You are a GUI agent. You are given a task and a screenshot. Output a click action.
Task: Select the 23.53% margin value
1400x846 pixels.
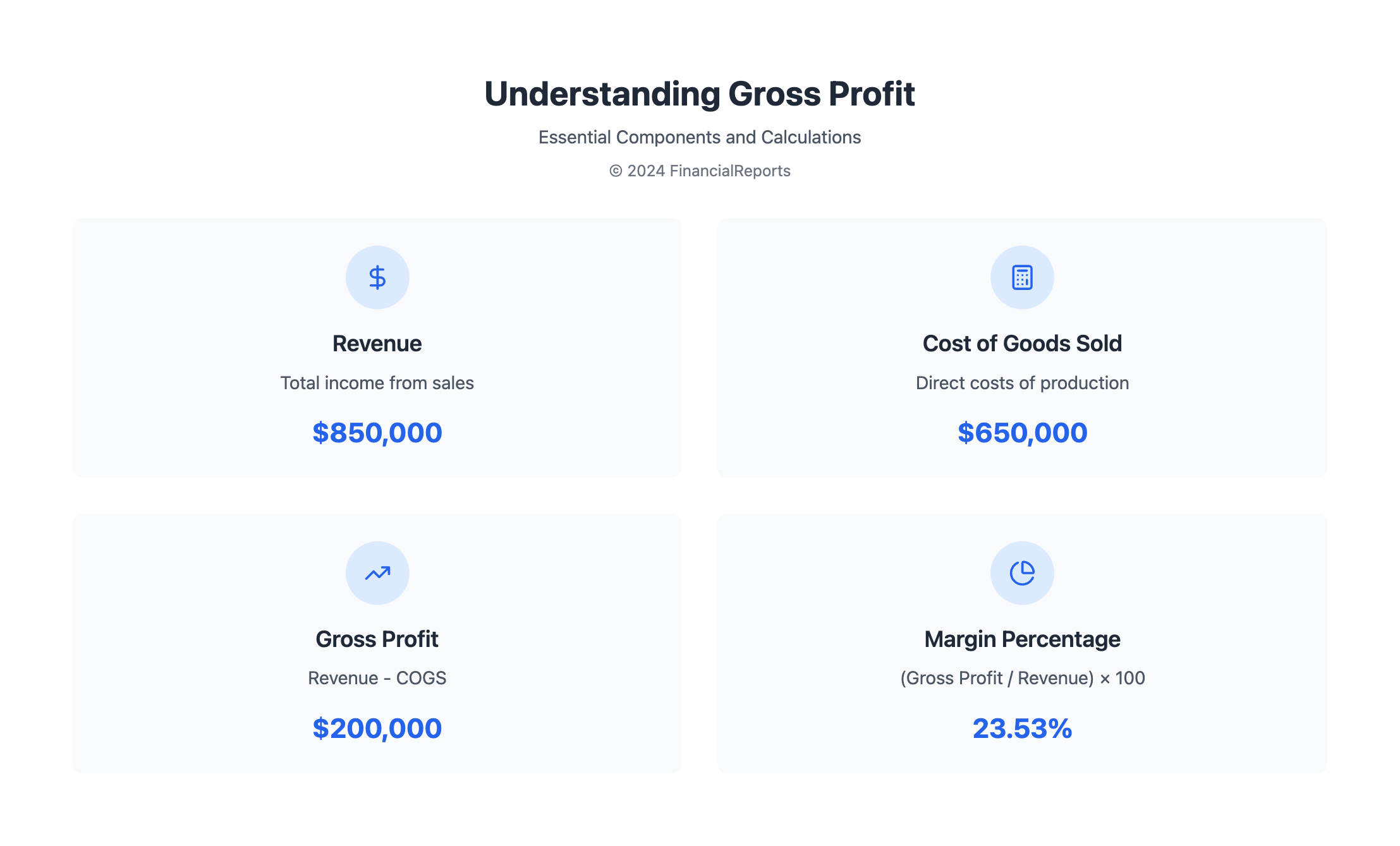click(x=1022, y=728)
